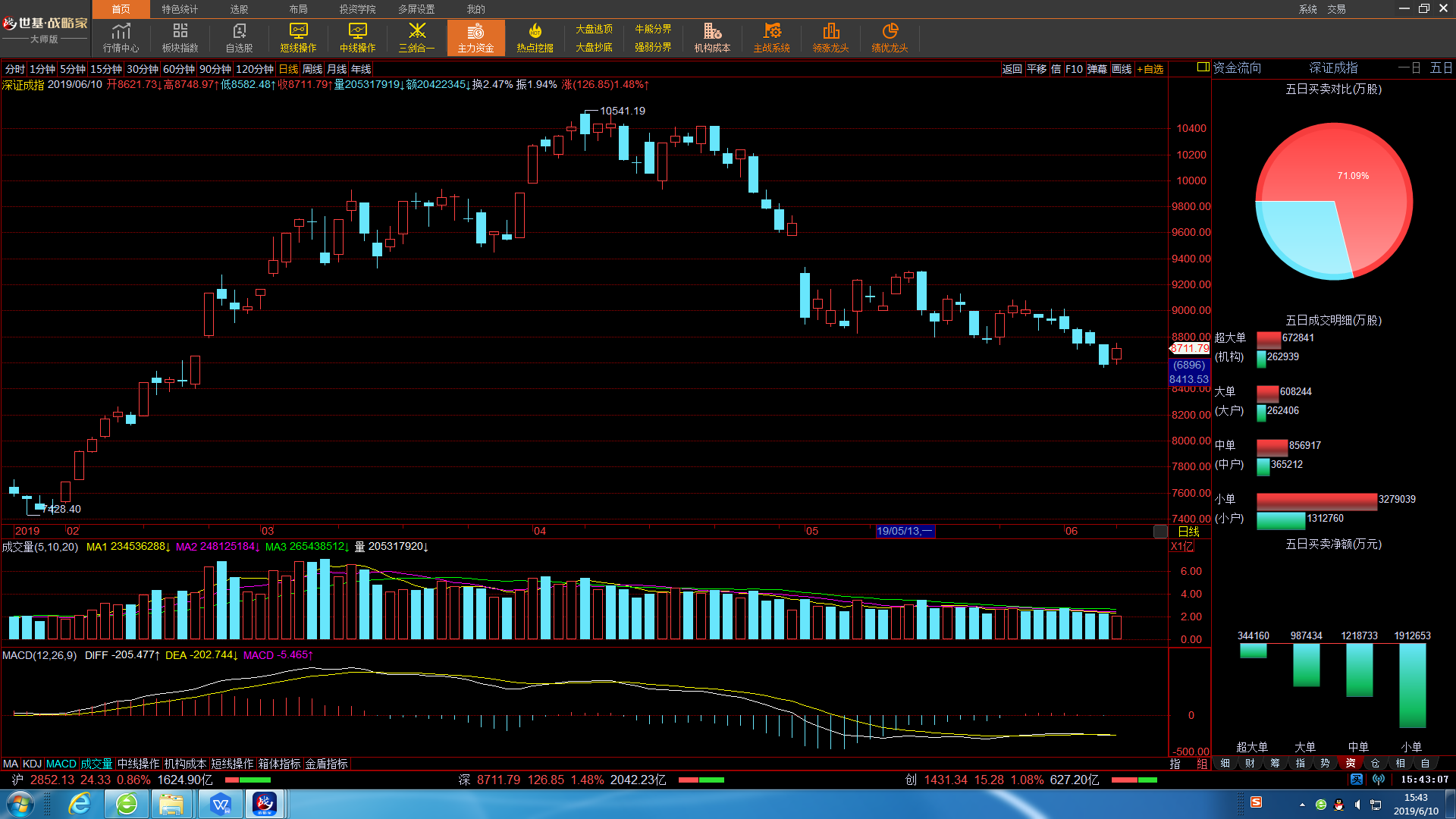
Task: Switch chart to 1分钟 period
Action: click(42, 69)
